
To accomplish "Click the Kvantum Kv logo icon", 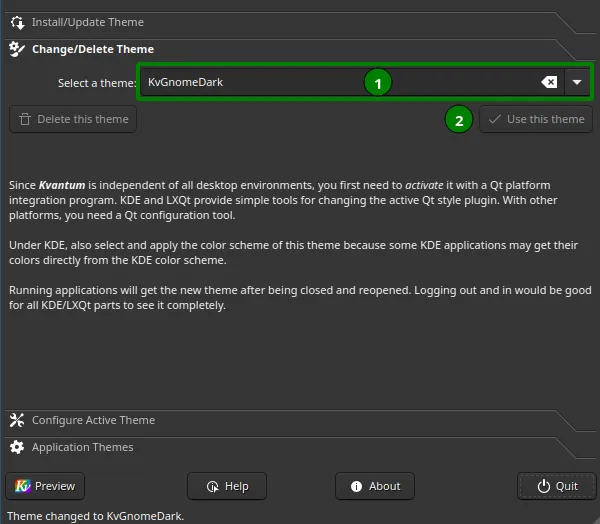I will [x=23, y=486].
